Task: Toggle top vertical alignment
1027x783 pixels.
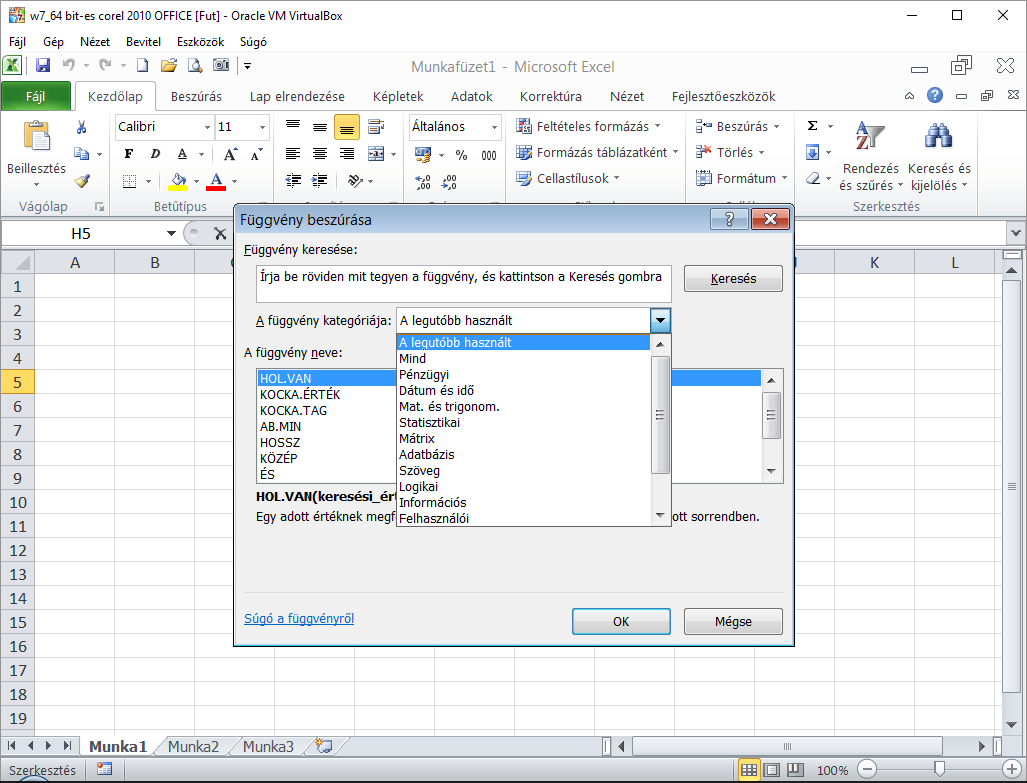Action: [293, 127]
